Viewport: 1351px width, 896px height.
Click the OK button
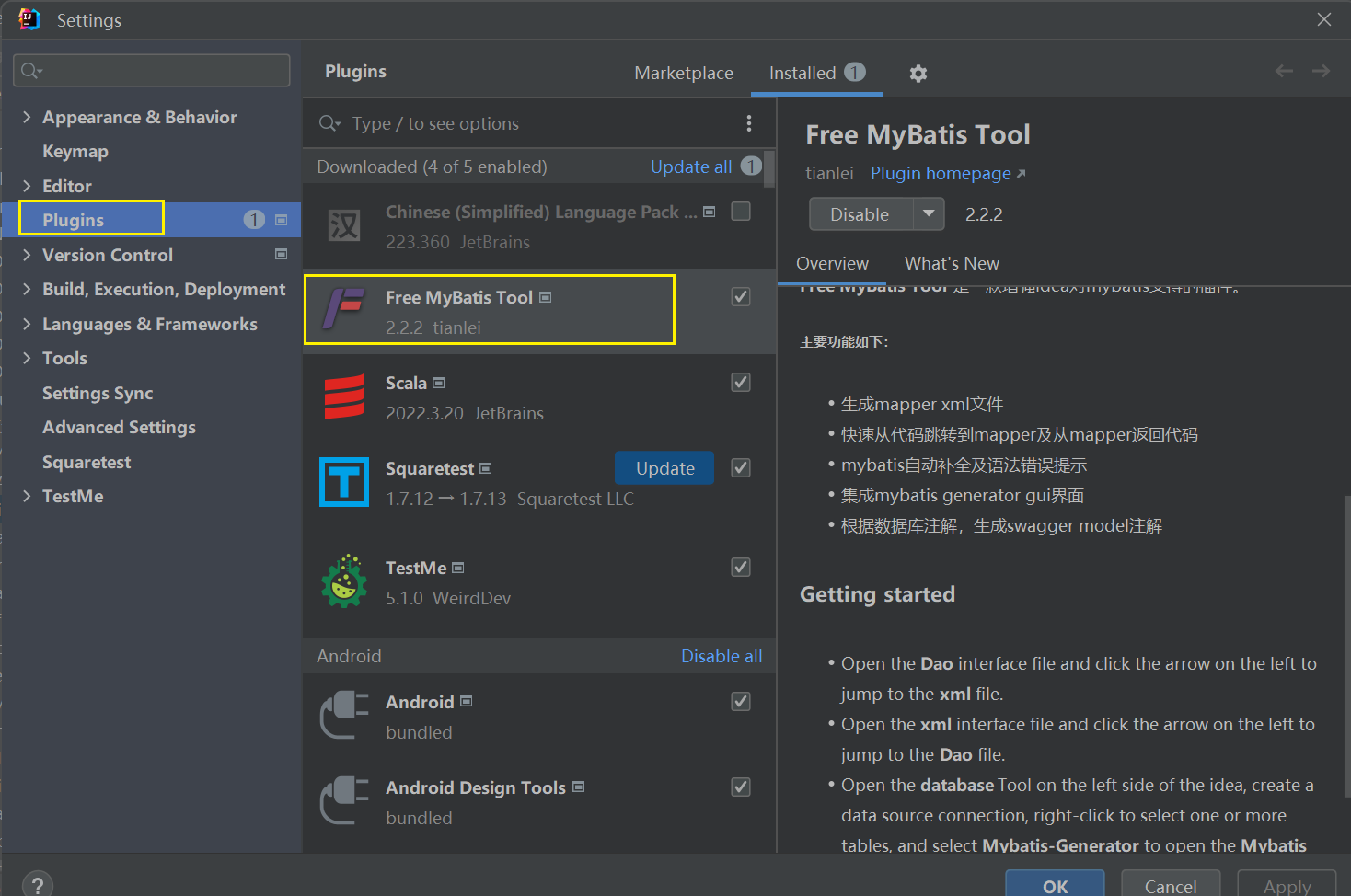[1055, 884]
